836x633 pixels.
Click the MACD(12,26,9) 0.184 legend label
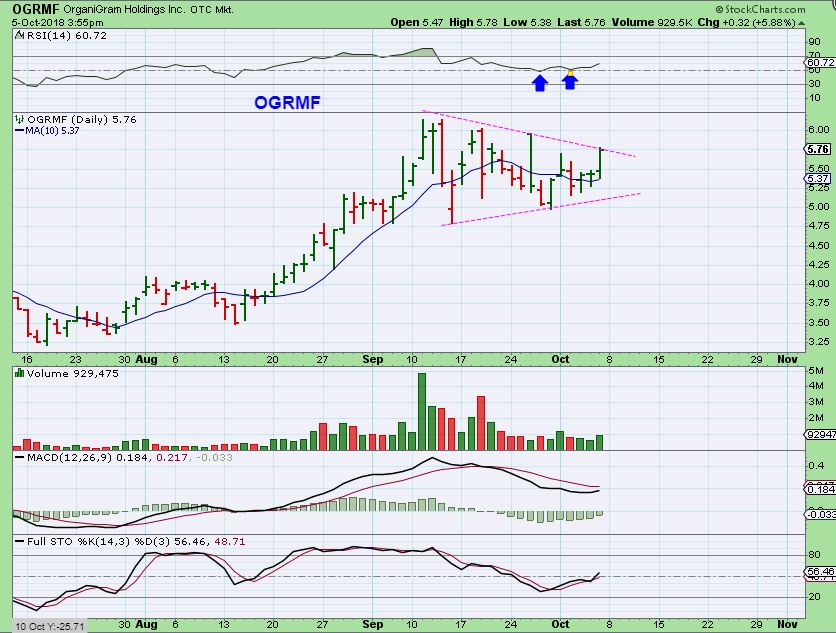[88, 458]
